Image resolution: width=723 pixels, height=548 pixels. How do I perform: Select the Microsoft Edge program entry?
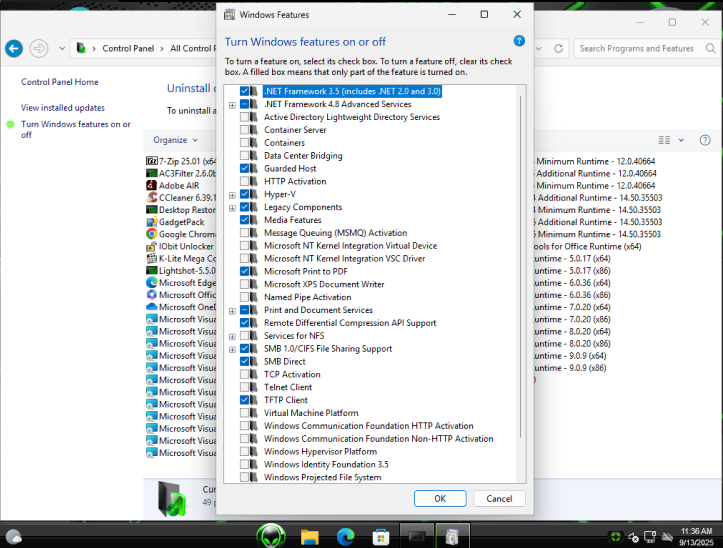181,283
